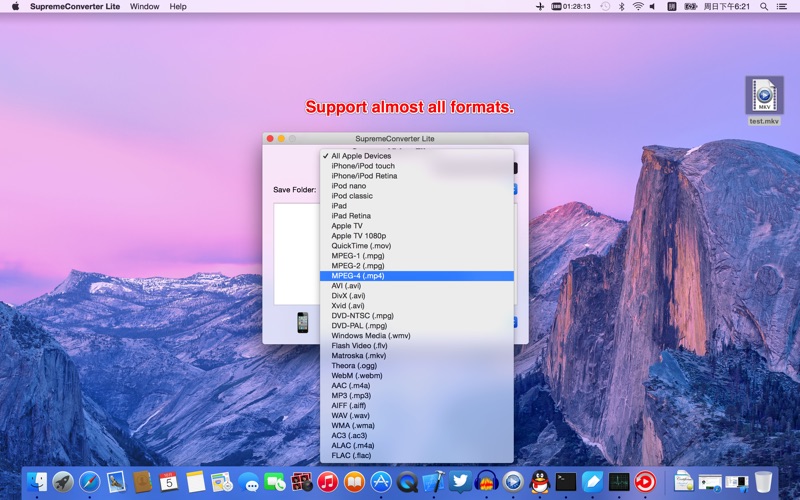Select MP3 (.mp3) audio format

[416, 396]
